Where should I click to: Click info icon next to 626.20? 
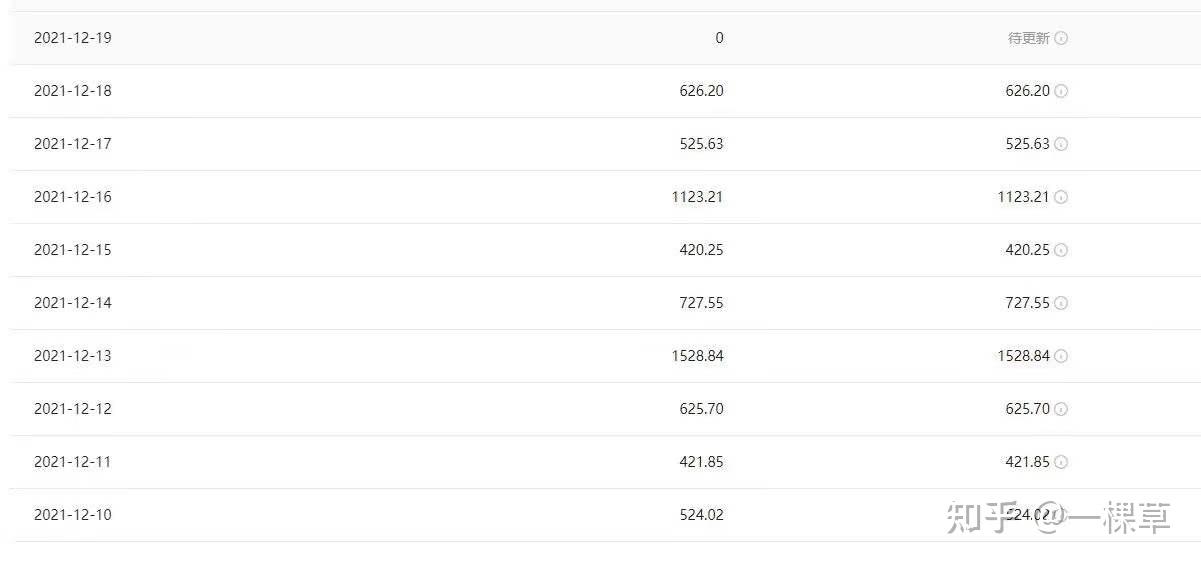pyautogui.click(x=1061, y=91)
